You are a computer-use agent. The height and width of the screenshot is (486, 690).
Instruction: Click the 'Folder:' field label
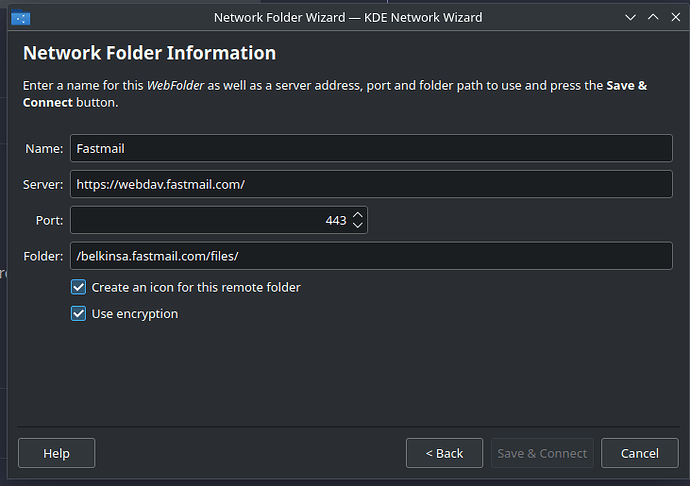[43, 256]
